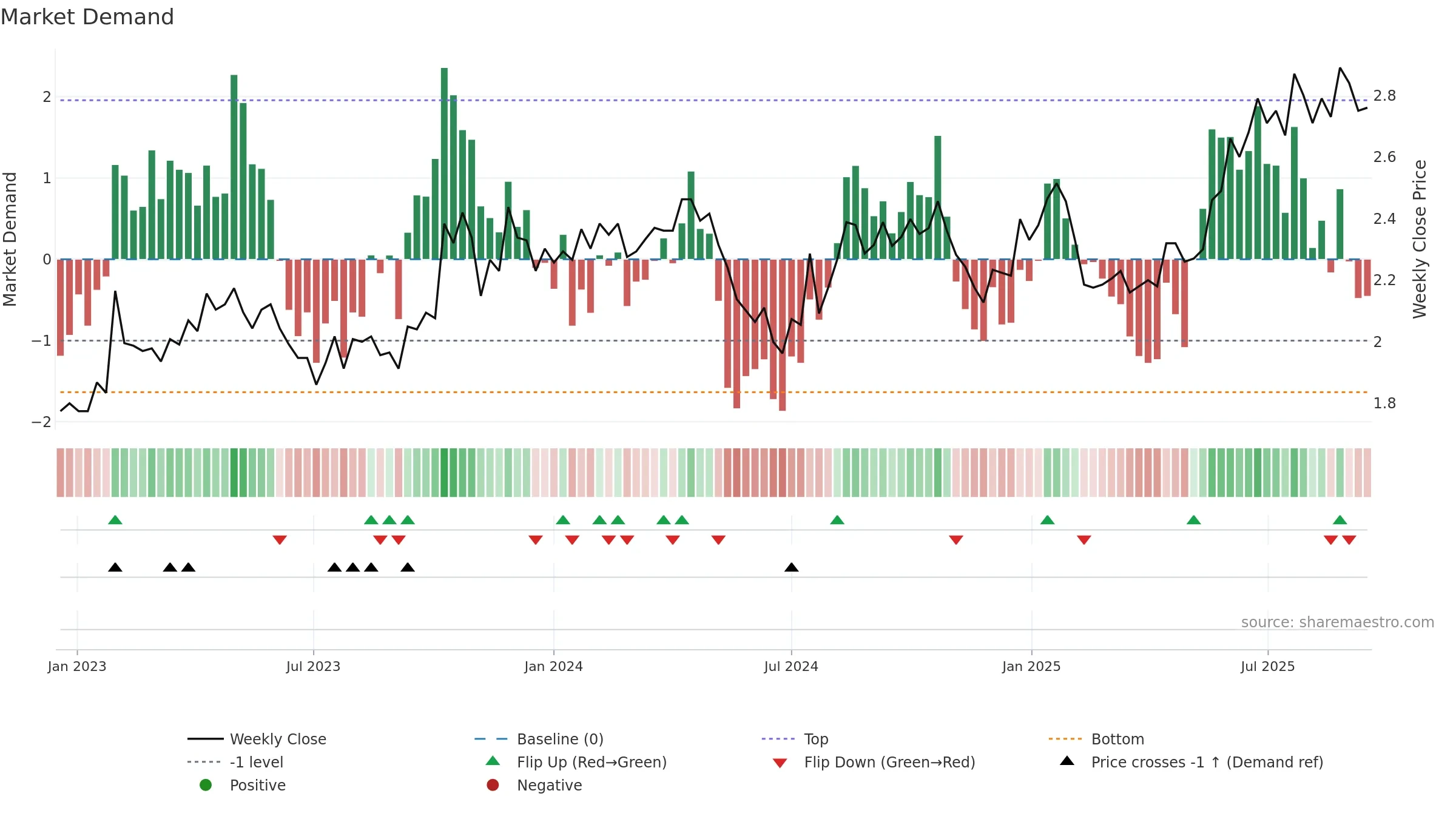Toggle the Bottom dotted line legend entry

tap(1096, 739)
